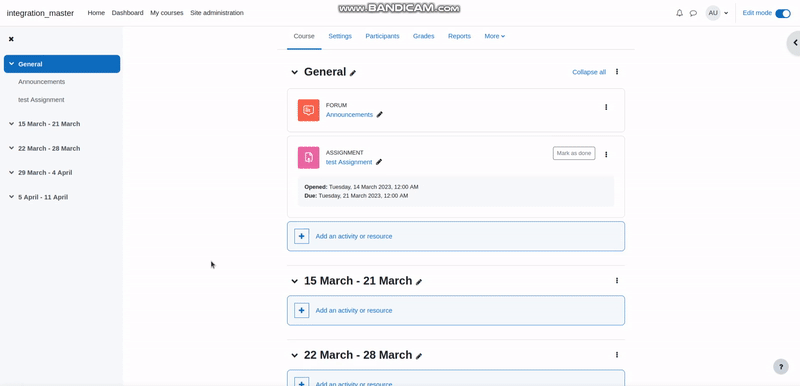The width and height of the screenshot is (800, 386).
Task: Collapse 29 March - 4 April sidebar chevron
Action: 11,172
